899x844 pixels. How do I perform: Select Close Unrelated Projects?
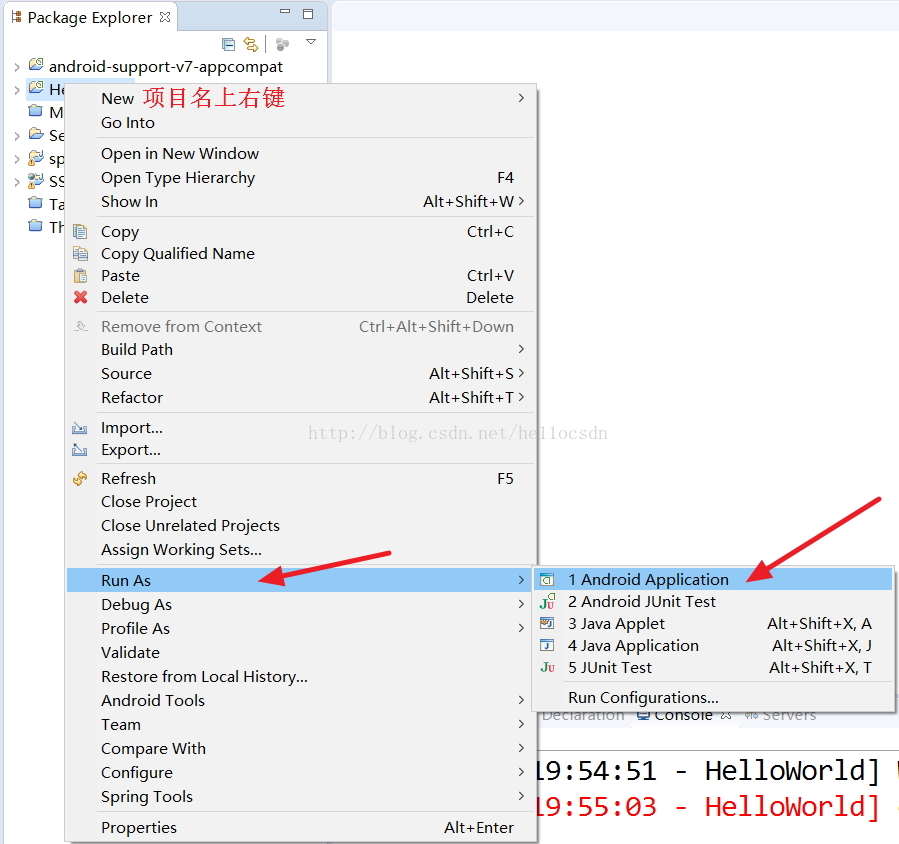click(x=301, y=526)
